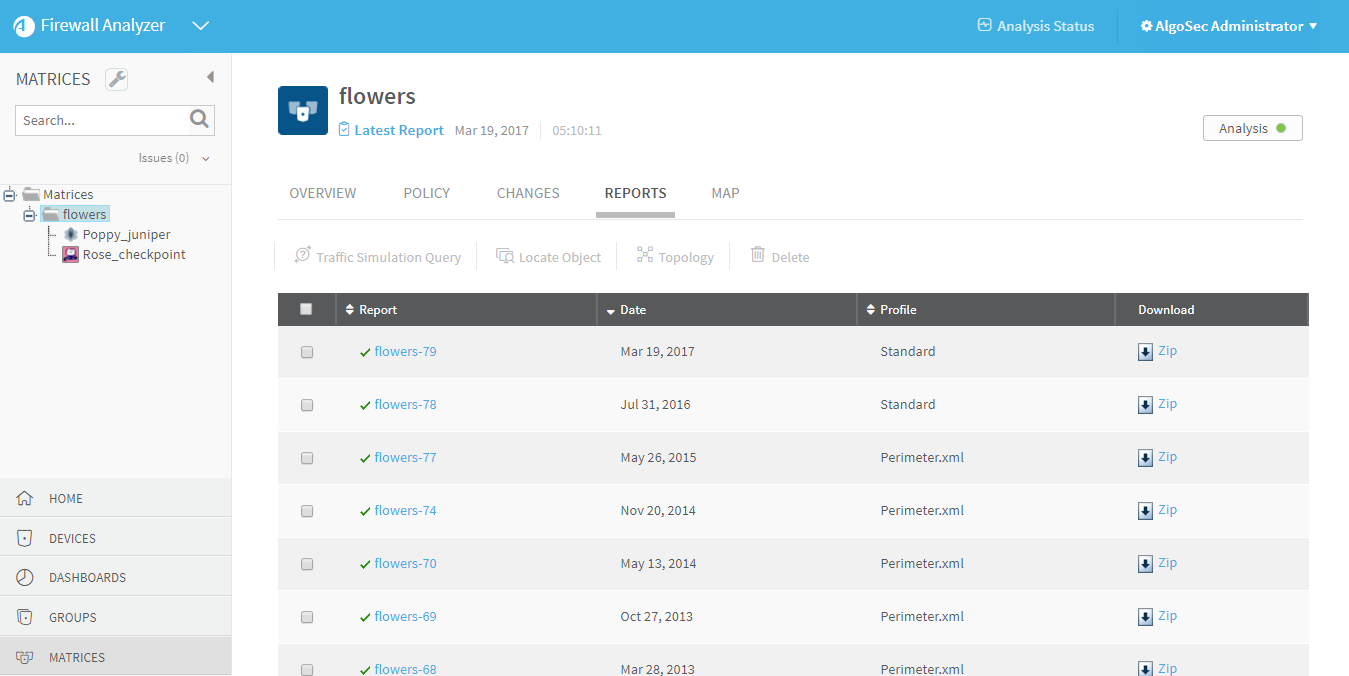Screen dimensions: 1349x676
Task: Click the matrices wrench settings icon
Action: [x=116, y=80]
